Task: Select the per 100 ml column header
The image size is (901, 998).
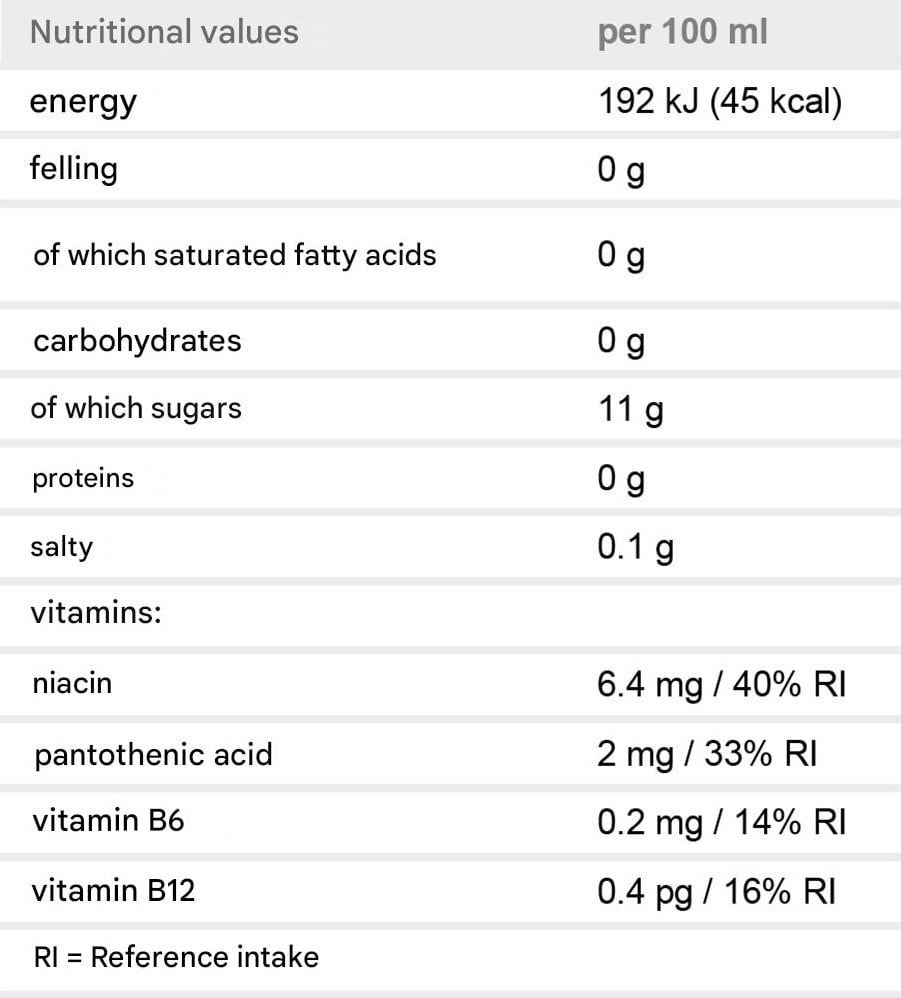Action: (683, 33)
